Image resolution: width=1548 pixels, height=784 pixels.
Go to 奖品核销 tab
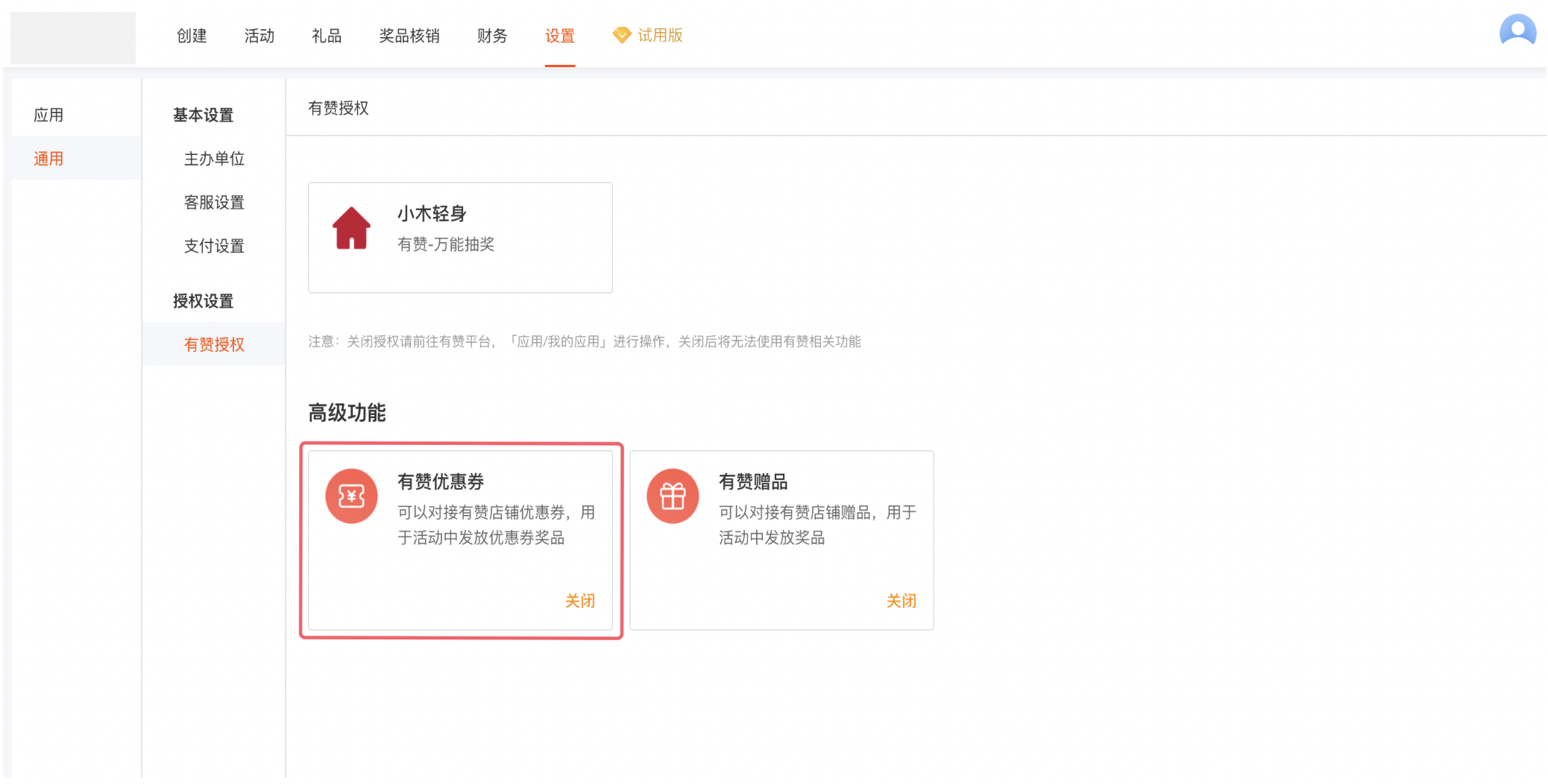pyautogui.click(x=409, y=35)
